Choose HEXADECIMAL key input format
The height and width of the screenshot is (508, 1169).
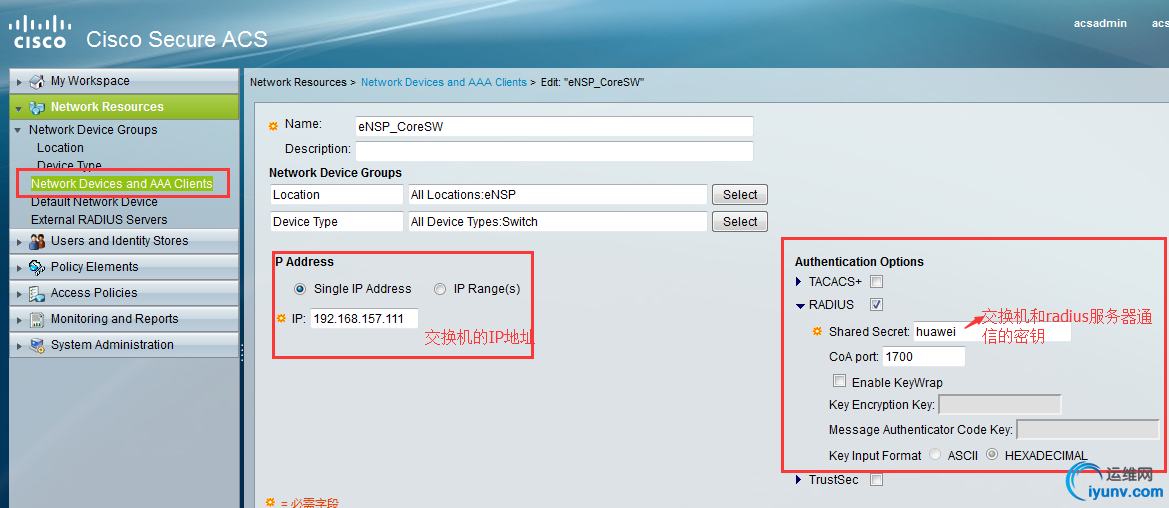click(992, 455)
